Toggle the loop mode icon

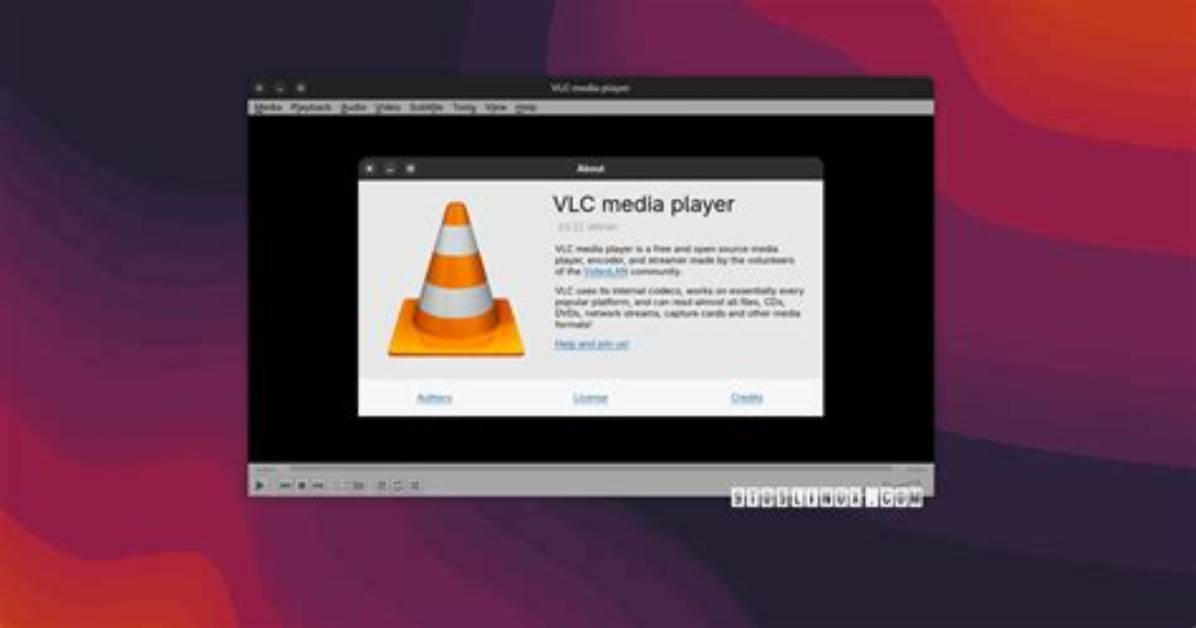pyautogui.click(x=398, y=485)
